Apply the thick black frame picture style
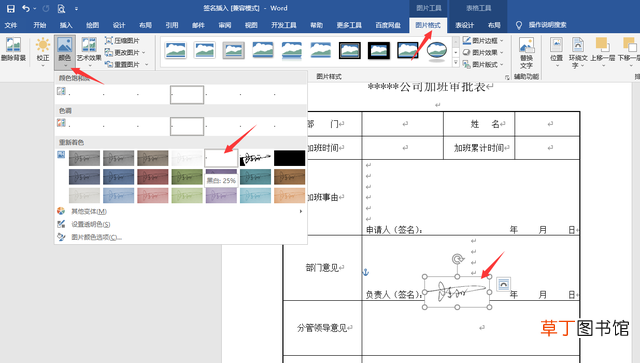Image resolution: width=640 pixels, height=363 pixels. click(379, 51)
